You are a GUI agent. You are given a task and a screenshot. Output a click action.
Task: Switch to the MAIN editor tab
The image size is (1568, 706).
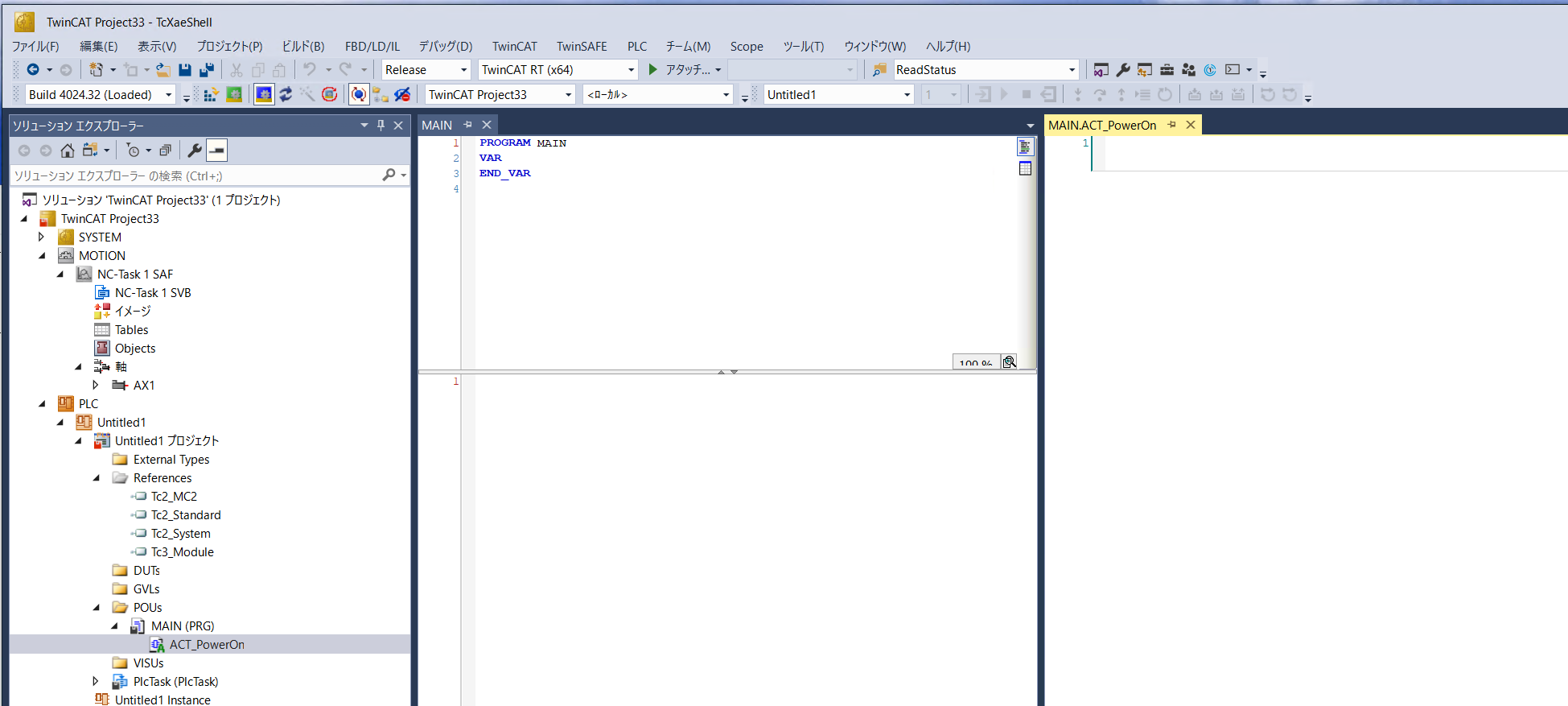point(437,125)
